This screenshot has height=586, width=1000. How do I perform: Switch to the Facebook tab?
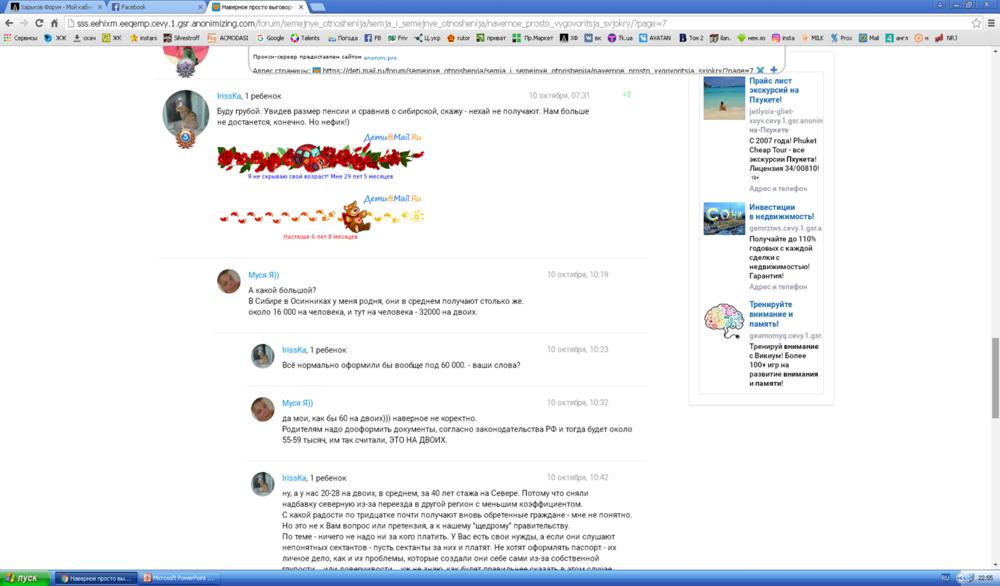click(156, 7)
